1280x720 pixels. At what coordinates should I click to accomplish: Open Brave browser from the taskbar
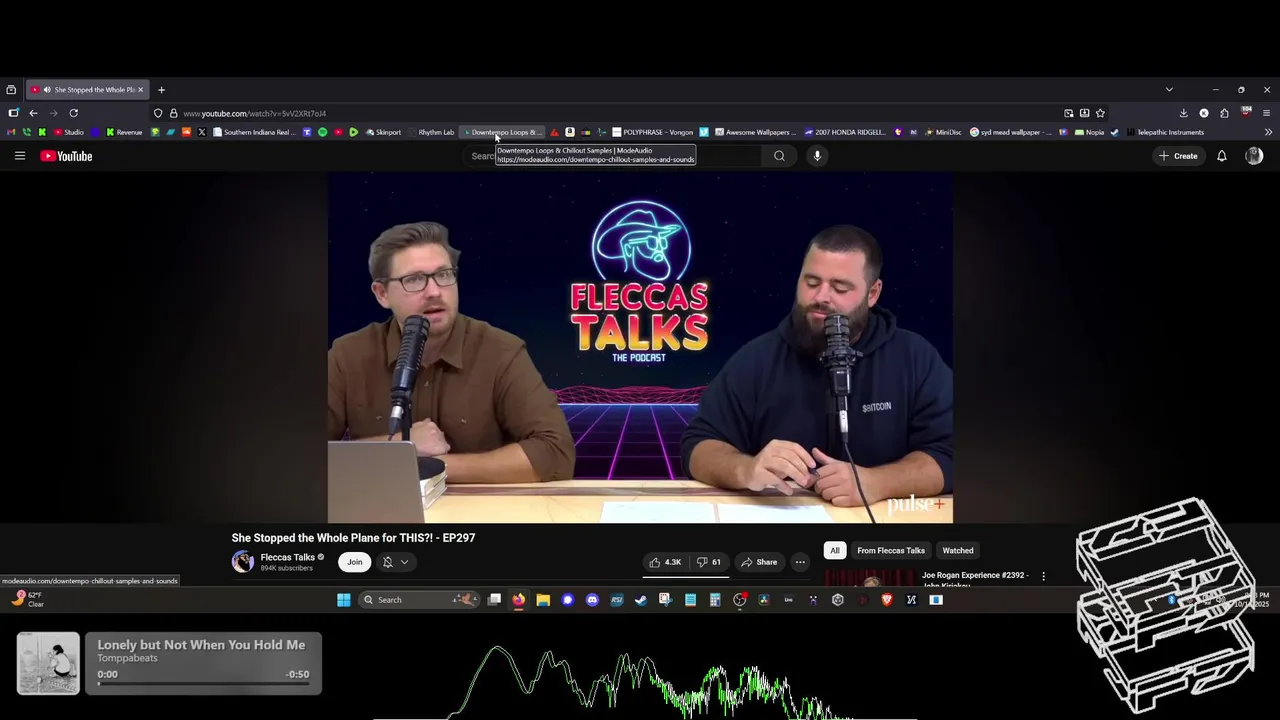[x=887, y=600]
